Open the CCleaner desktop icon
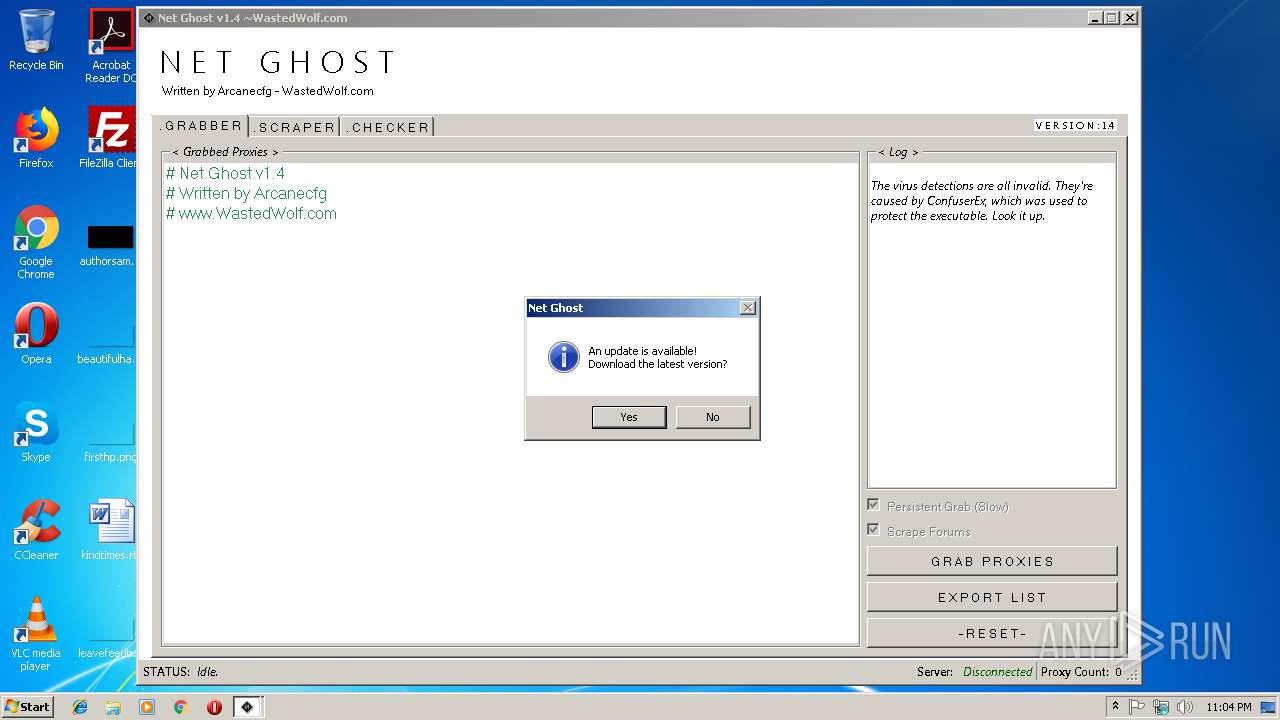Image resolution: width=1280 pixels, height=720 pixels. click(36, 530)
